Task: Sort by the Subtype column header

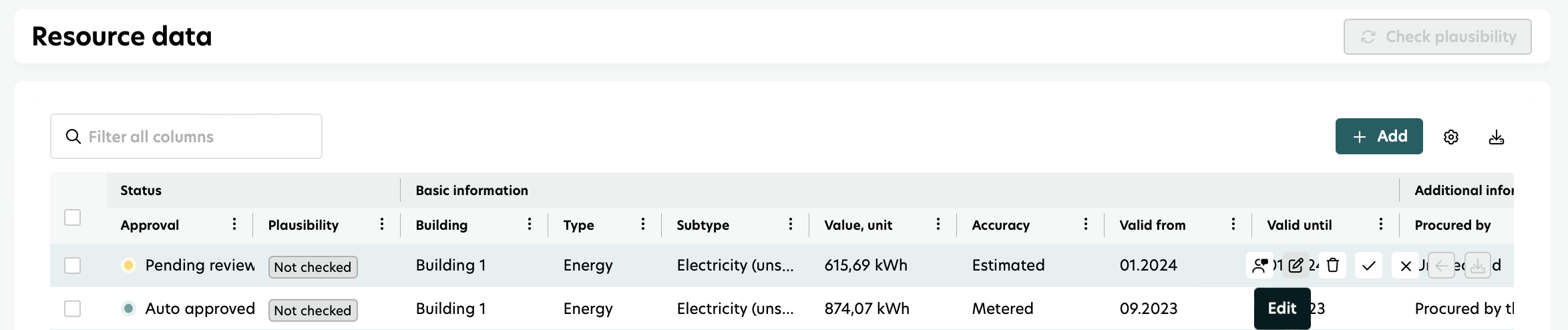Action: (703, 225)
